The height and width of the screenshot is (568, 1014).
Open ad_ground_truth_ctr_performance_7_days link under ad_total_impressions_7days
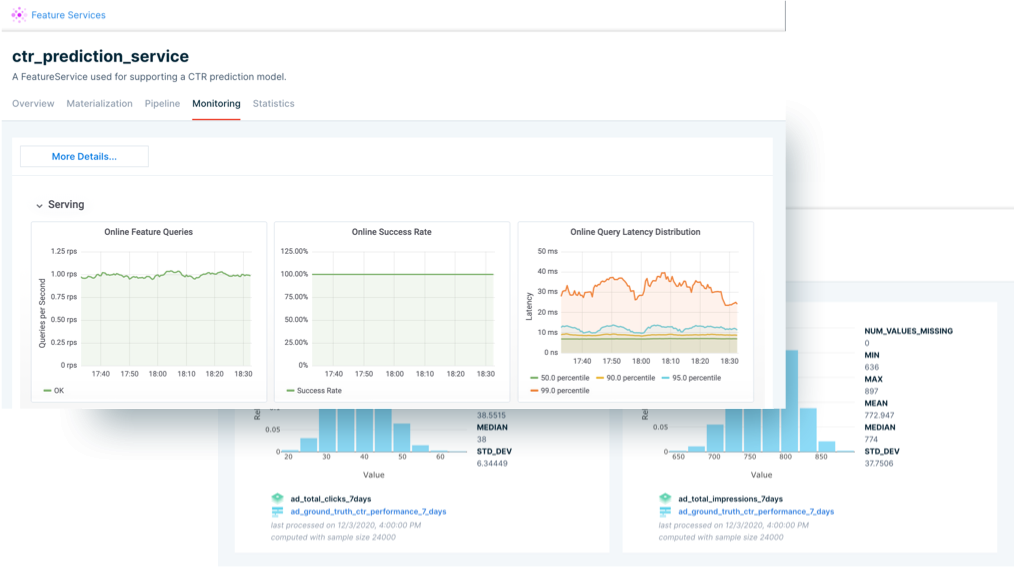tap(756, 512)
